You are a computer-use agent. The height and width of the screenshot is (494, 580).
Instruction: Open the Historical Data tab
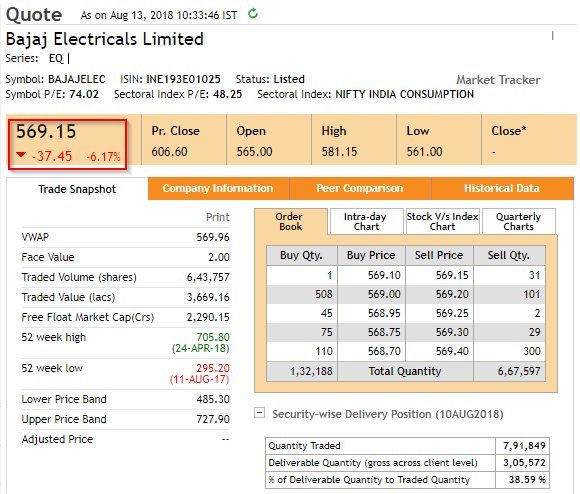[502, 188]
